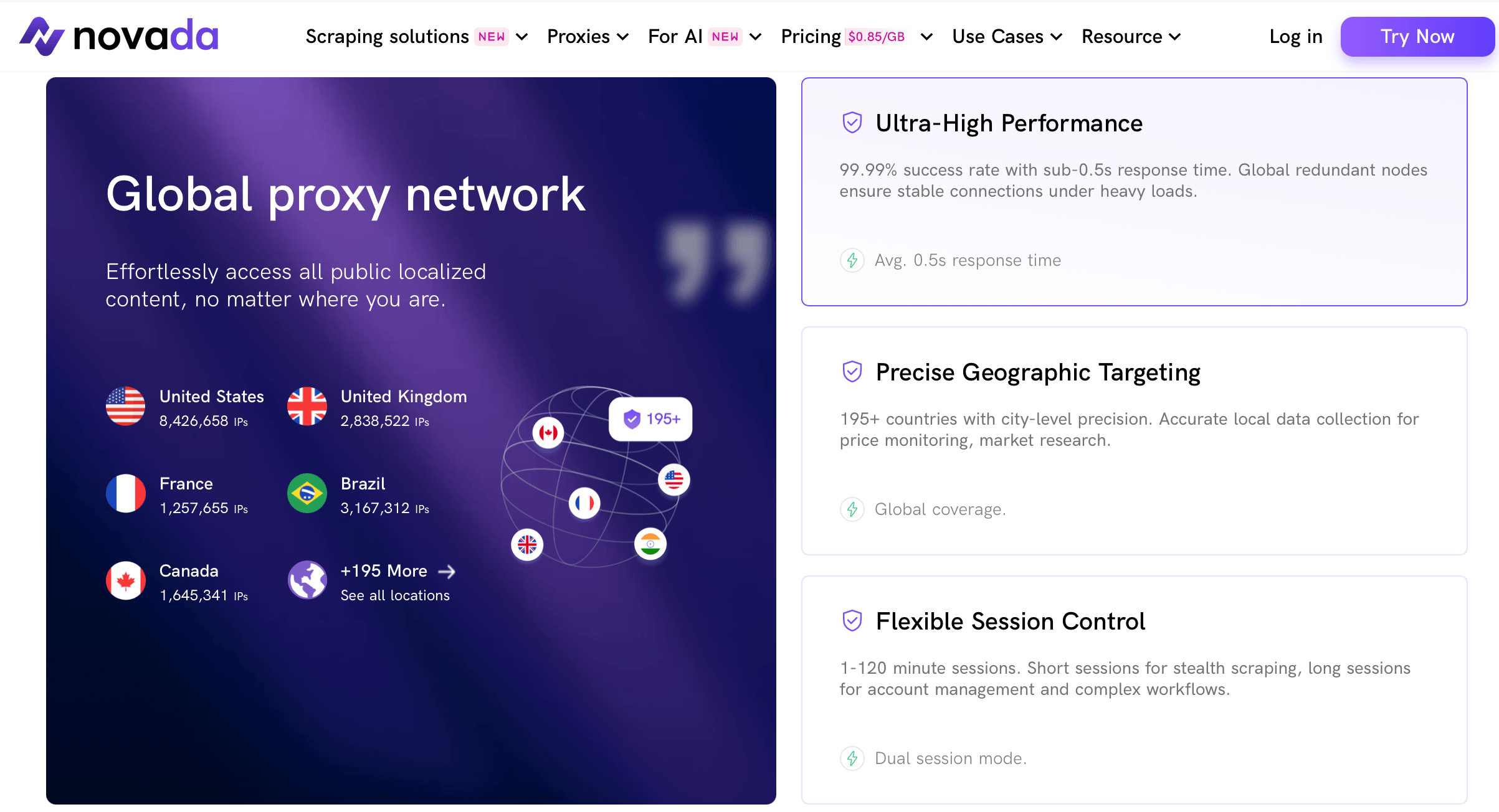Click the Log in link
The image size is (1499, 812).
click(1296, 37)
